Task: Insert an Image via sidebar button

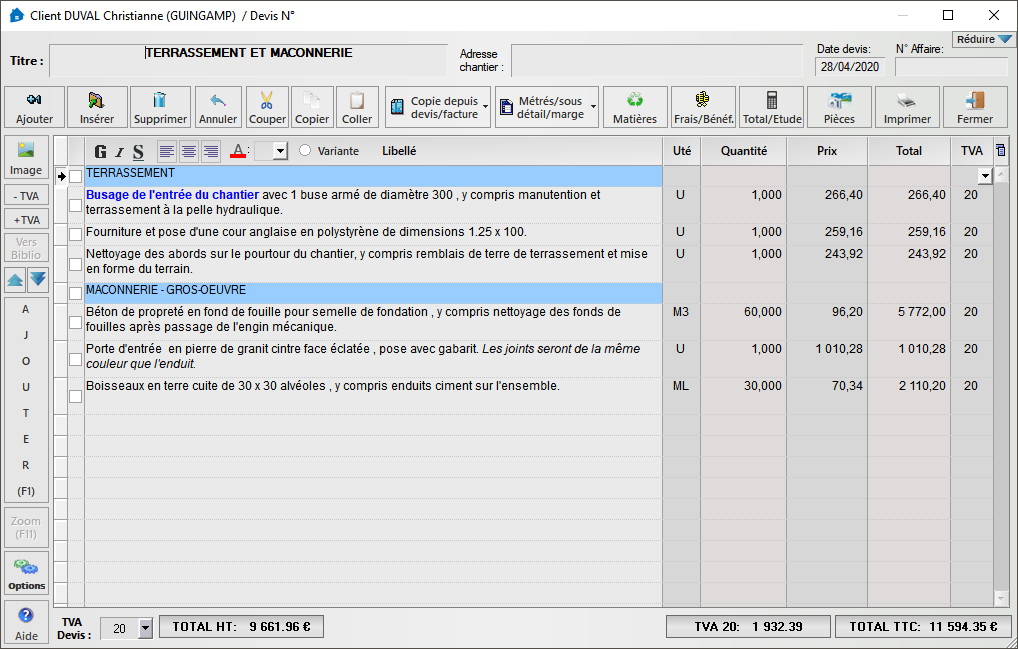Action: [x=26, y=158]
